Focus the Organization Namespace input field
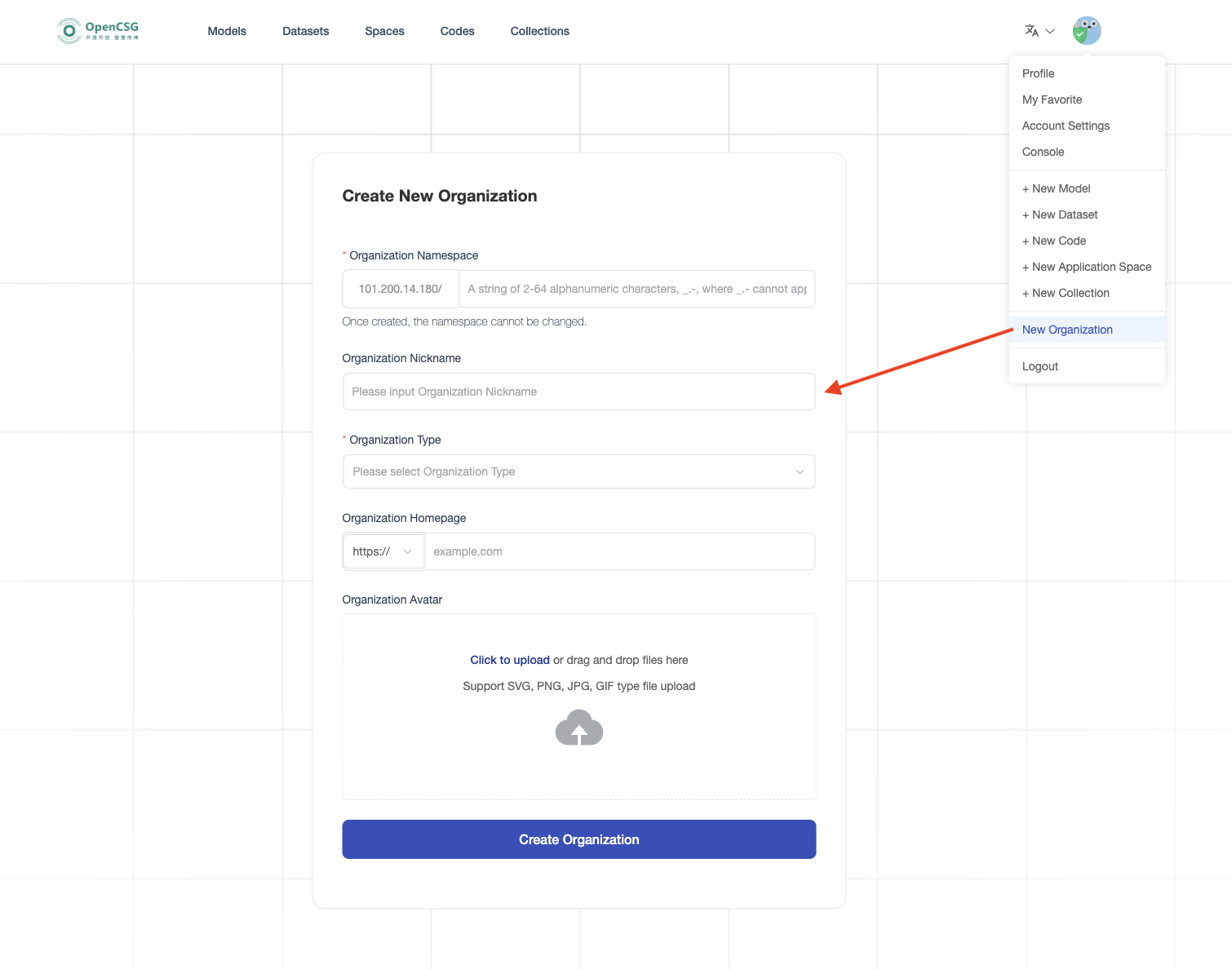 click(636, 289)
